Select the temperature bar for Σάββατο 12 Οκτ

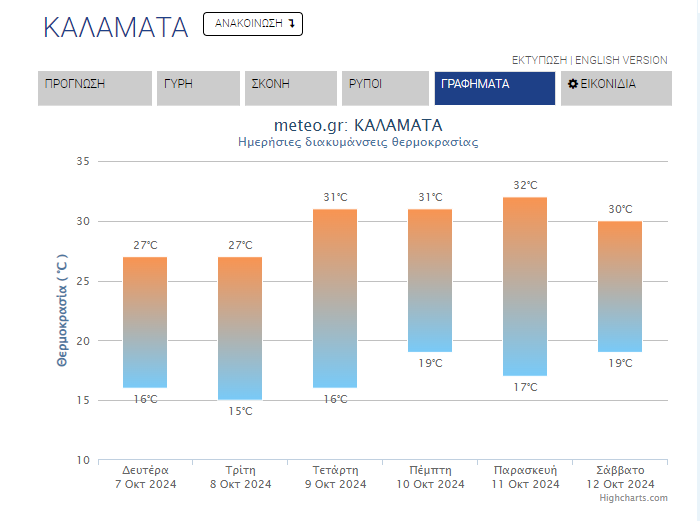(620, 286)
